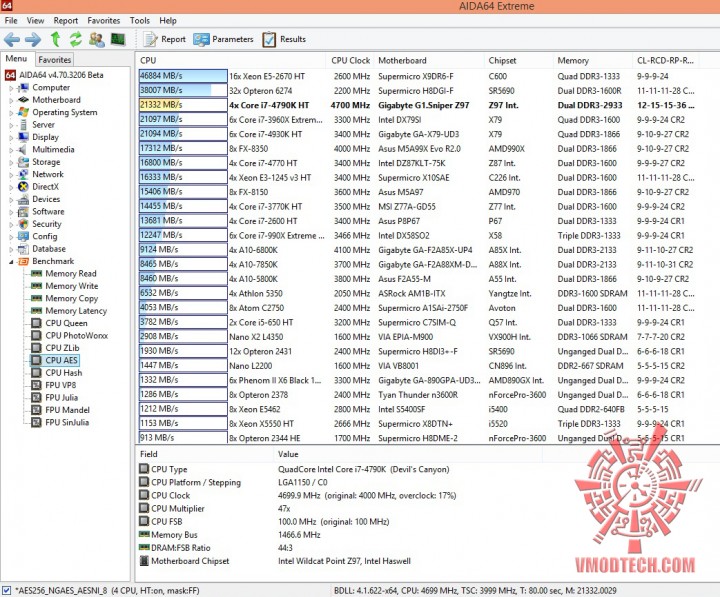
Task: Click the Back arrow toolbar icon
Action: click(x=12, y=39)
